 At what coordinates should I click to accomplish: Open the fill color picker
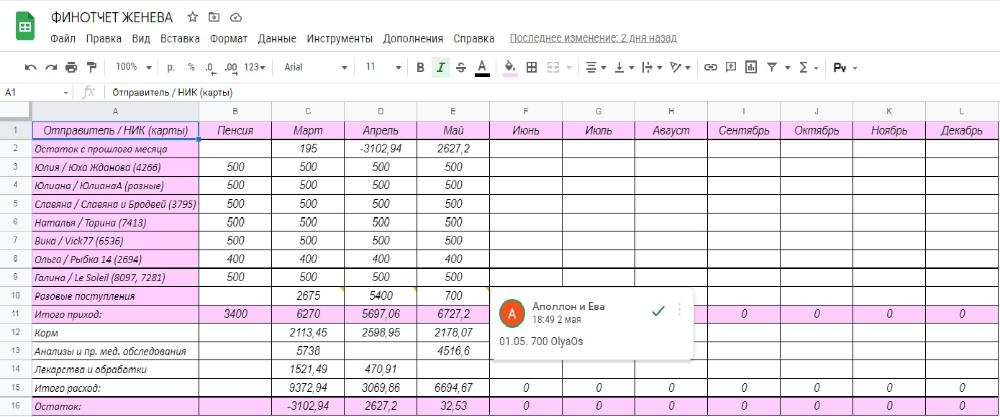[510, 67]
